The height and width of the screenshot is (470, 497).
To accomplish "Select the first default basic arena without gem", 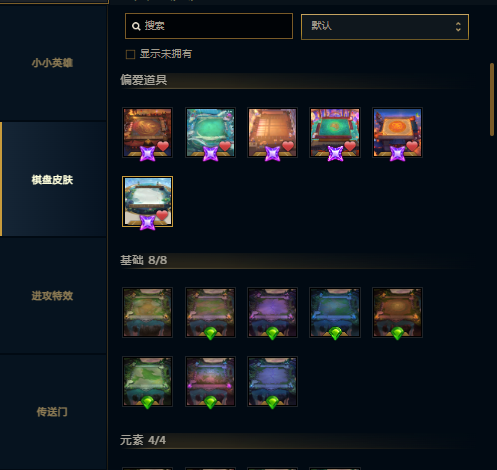I will click(x=147, y=312).
